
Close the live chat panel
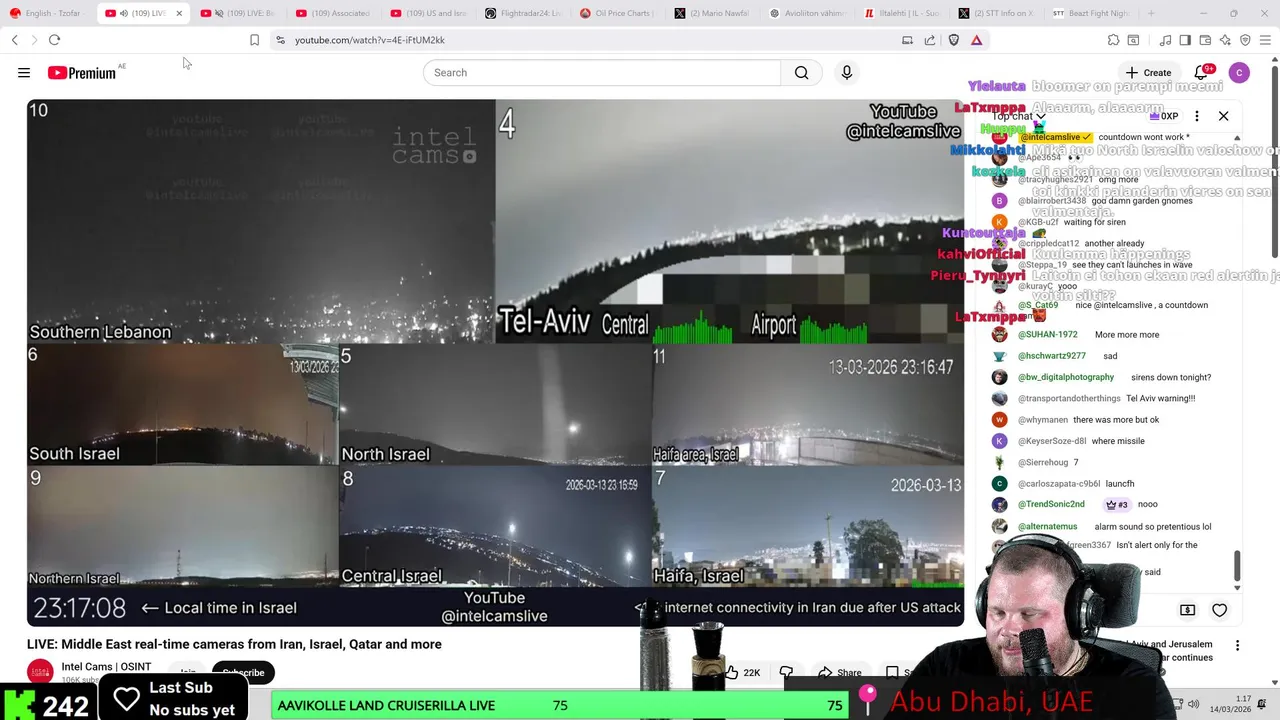1223,116
